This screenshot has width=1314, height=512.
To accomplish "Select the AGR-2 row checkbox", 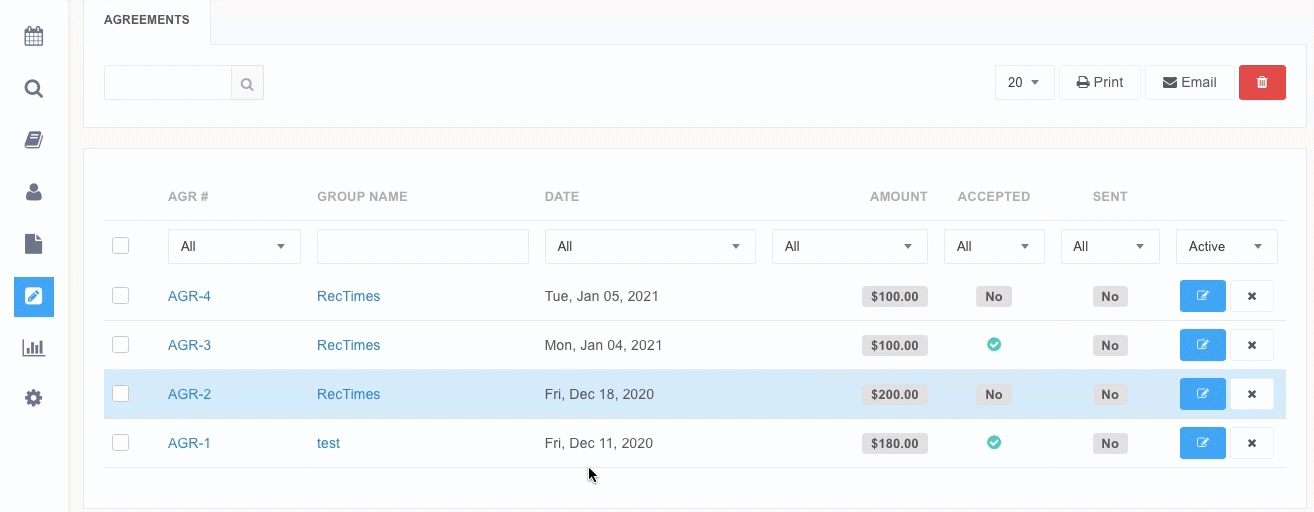I will (x=121, y=394).
